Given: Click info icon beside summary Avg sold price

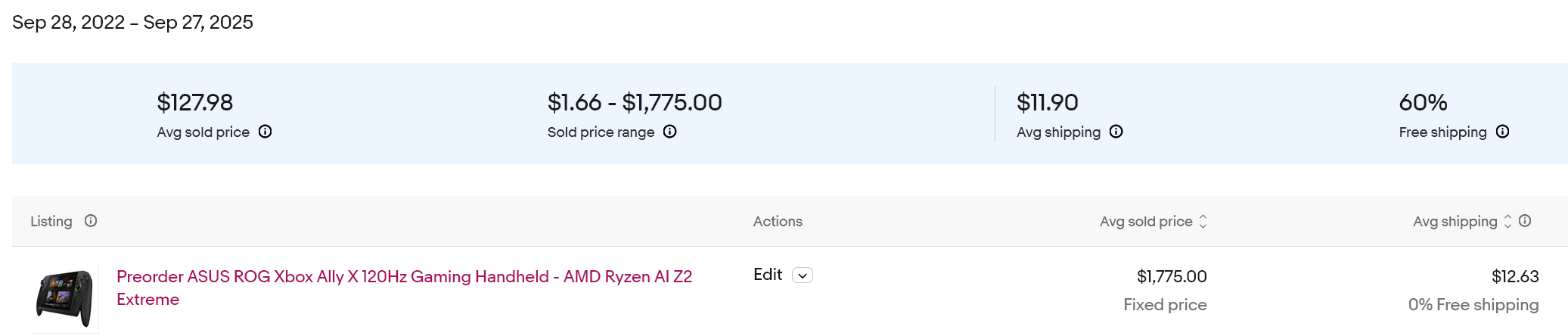Looking at the screenshot, I should [x=265, y=132].
